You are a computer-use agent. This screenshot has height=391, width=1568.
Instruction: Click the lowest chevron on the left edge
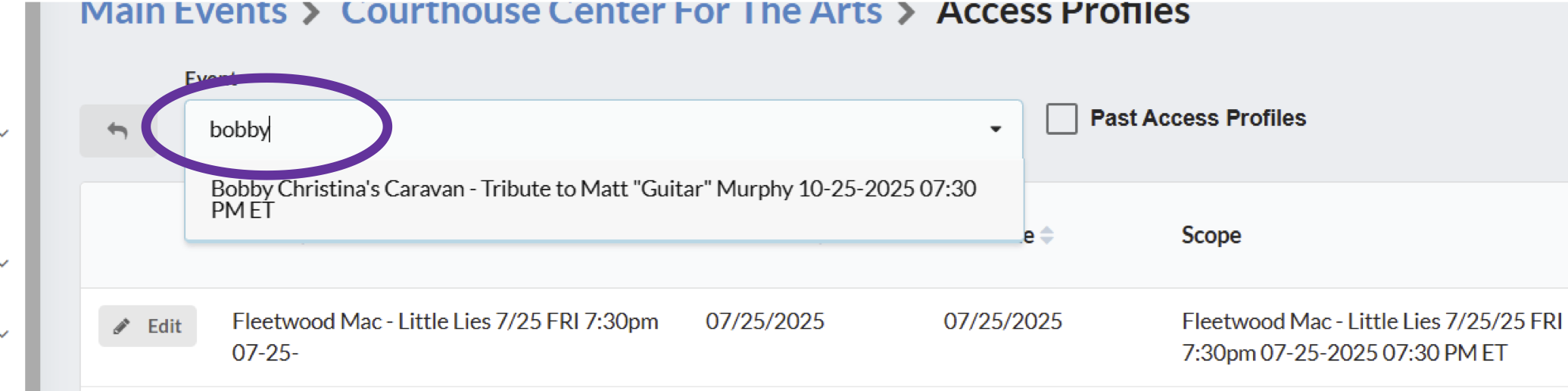pos(5,333)
